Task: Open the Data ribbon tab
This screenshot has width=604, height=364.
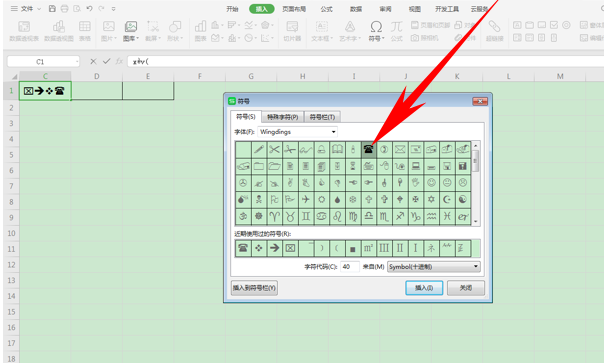Action: coord(356,9)
